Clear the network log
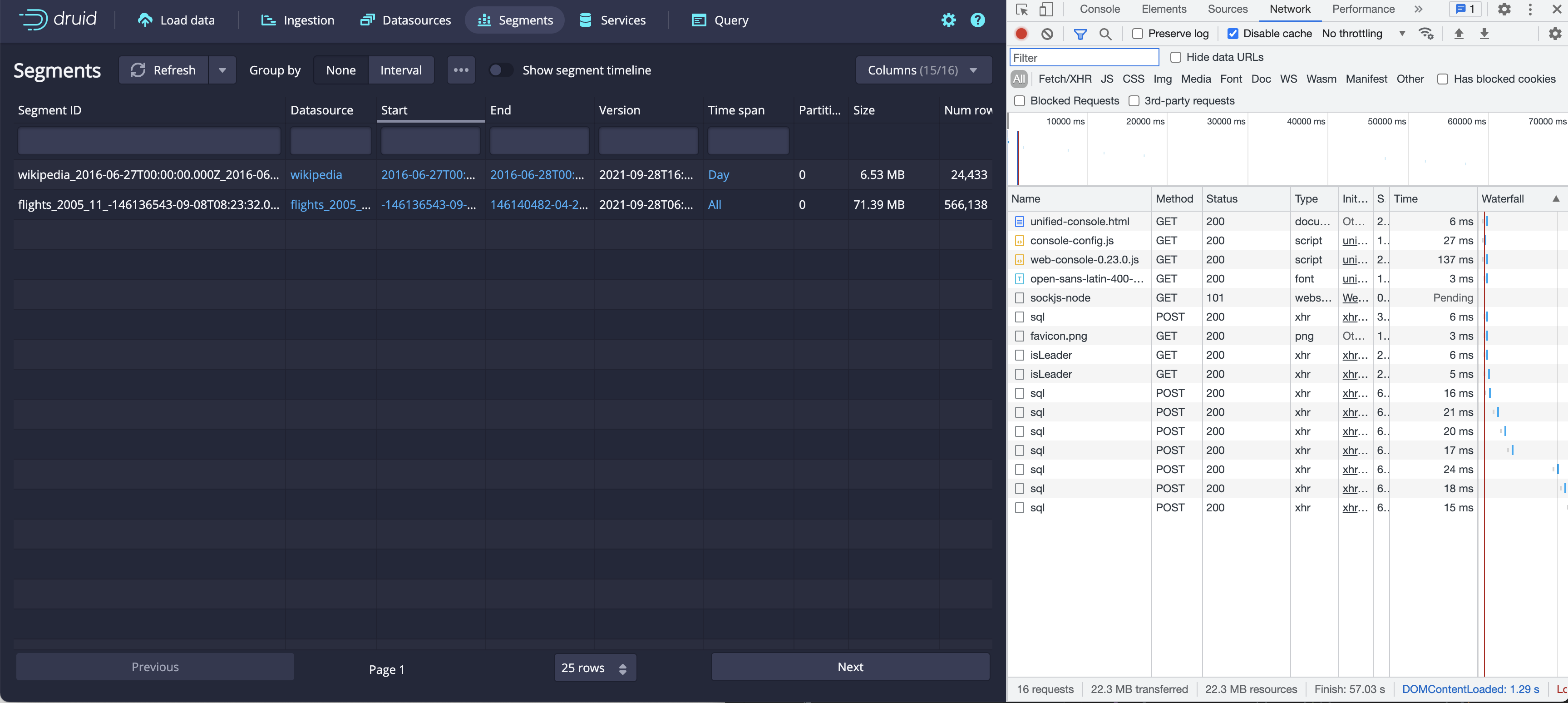1568x703 pixels. click(1046, 34)
